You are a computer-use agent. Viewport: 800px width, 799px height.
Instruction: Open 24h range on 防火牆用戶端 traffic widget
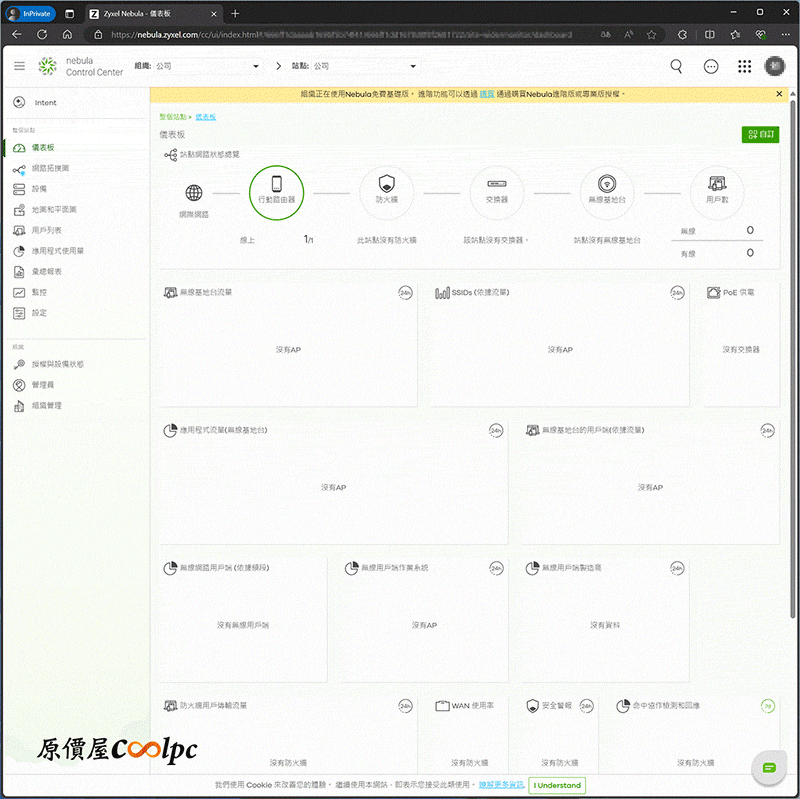[405, 706]
